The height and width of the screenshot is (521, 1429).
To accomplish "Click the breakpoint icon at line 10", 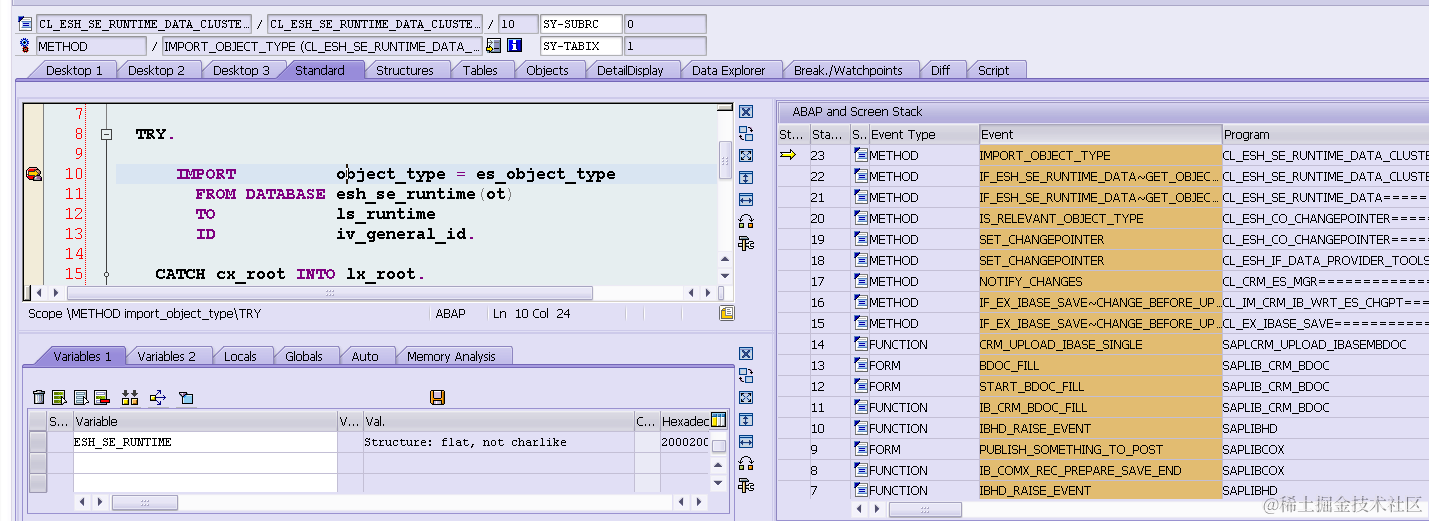I will point(34,174).
